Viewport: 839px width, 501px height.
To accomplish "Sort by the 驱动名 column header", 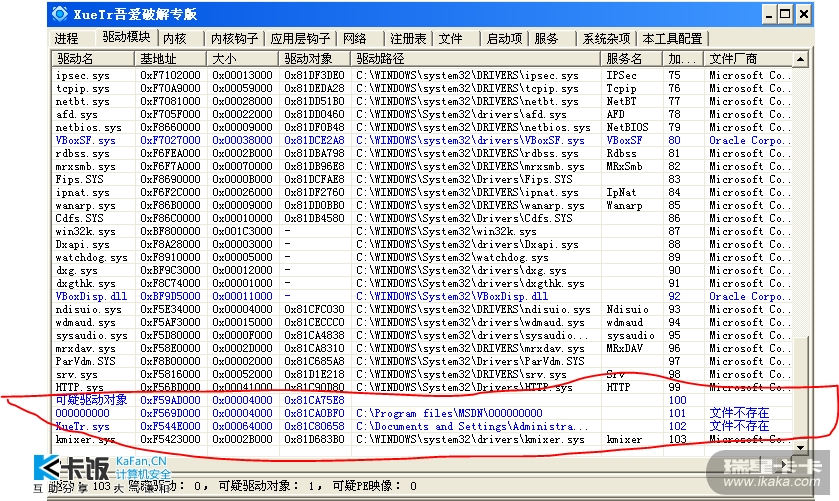I will pyautogui.click(x=93, y=59).
